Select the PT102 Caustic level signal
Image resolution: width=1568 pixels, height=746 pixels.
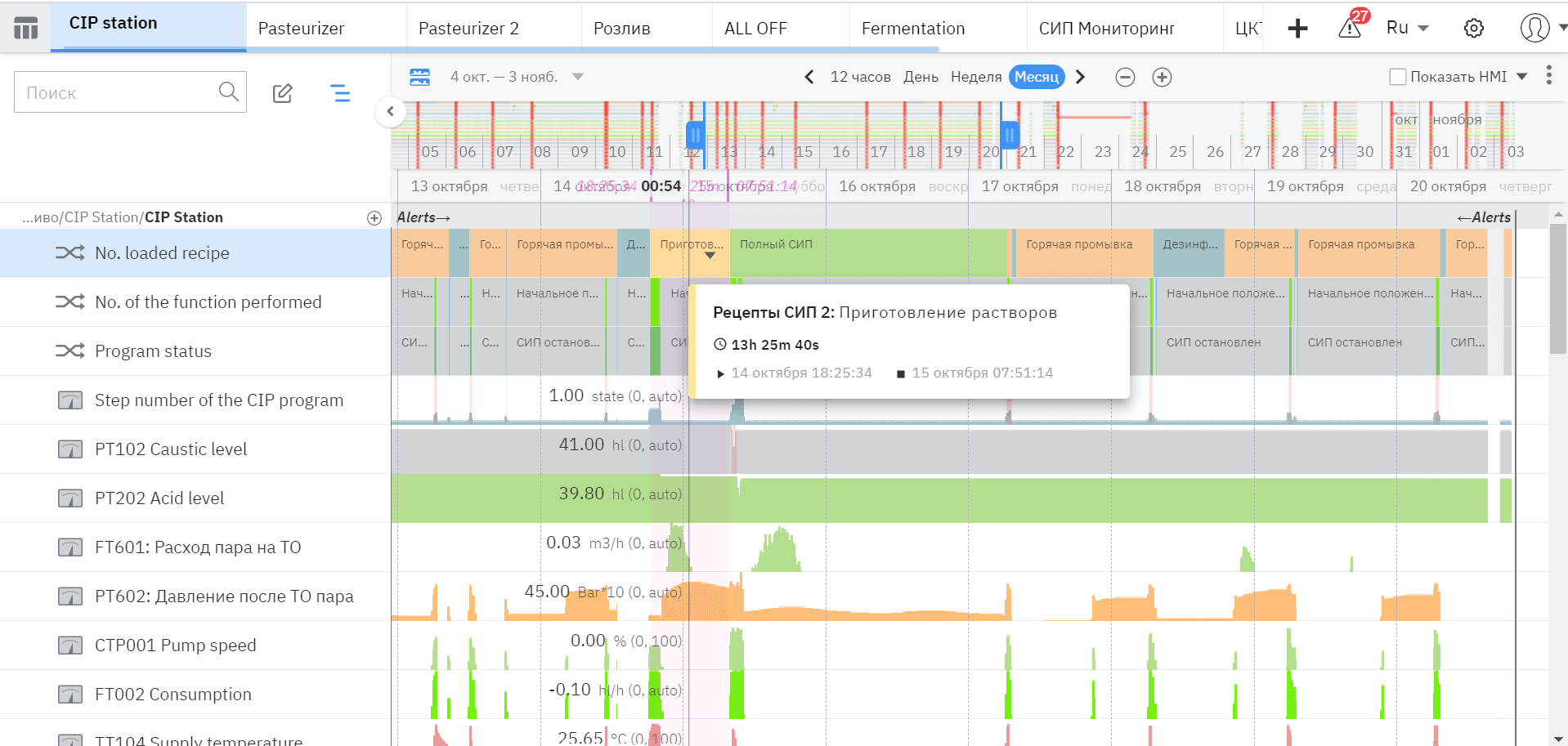click(x=171, y=449)
